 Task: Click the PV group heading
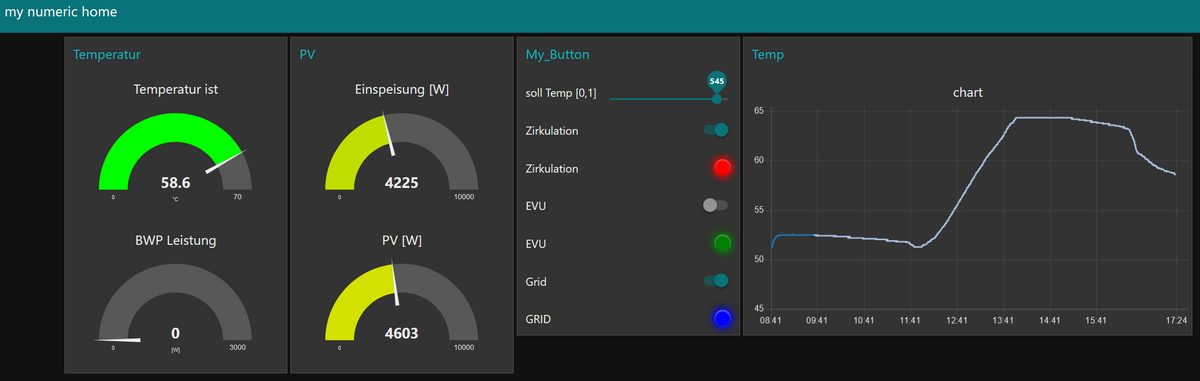pyautogui.click(x=307, y=54)
